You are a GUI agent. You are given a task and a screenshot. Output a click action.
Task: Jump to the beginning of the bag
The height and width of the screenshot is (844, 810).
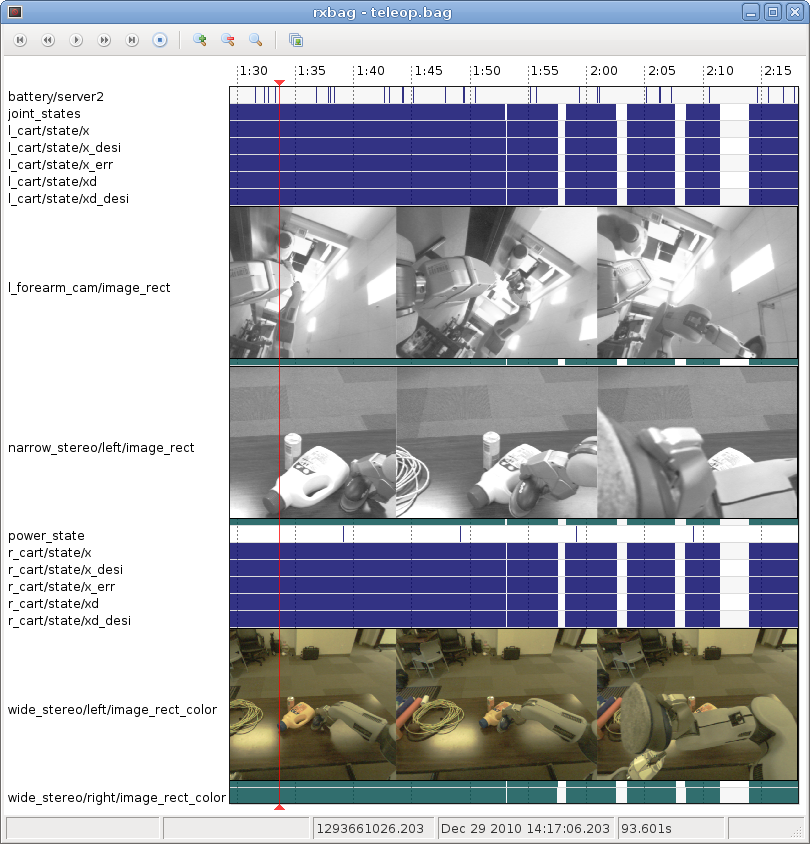point(20,40)
